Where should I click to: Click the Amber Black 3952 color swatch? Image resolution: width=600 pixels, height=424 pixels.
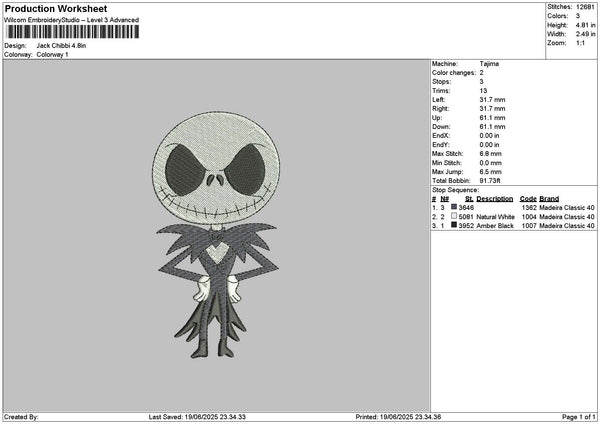click(x=454, y=225)
